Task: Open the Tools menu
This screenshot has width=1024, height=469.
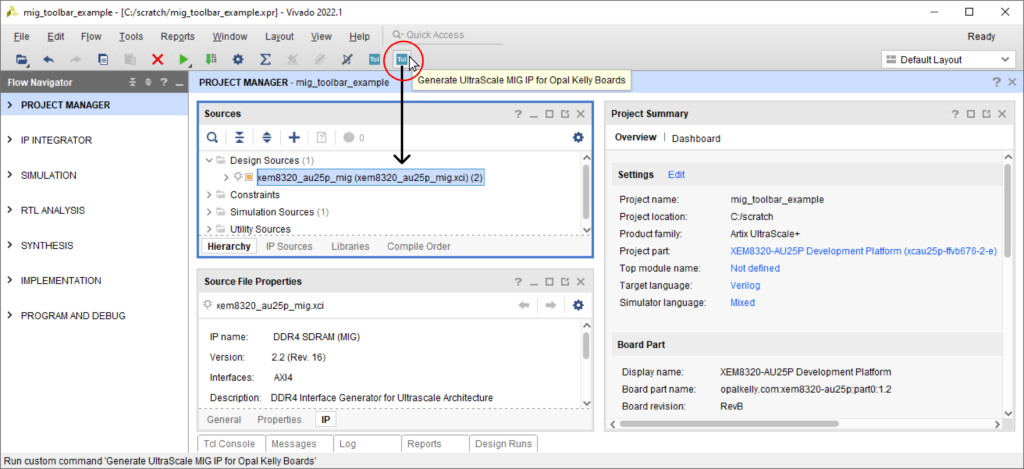Action: (x=131, y=37)
